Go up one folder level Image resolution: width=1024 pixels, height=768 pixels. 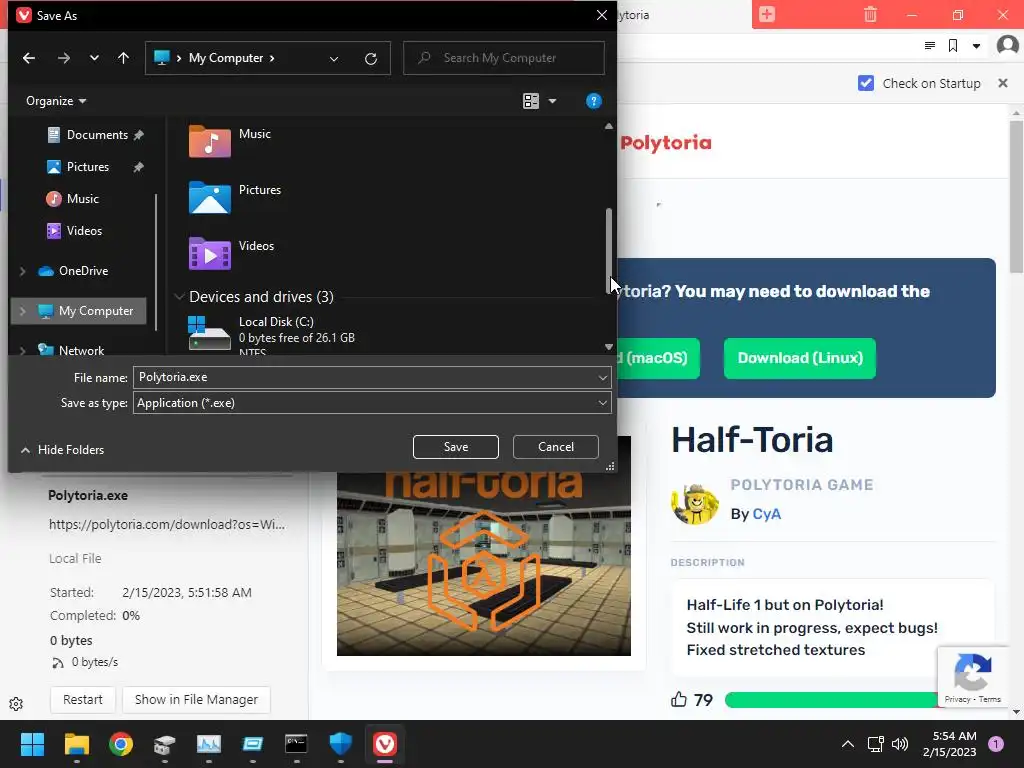pyautogui.click(x=123, y=58)
